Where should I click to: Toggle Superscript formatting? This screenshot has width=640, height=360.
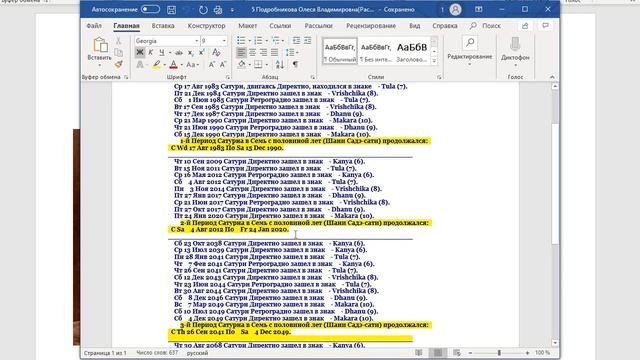click(202, 52)
